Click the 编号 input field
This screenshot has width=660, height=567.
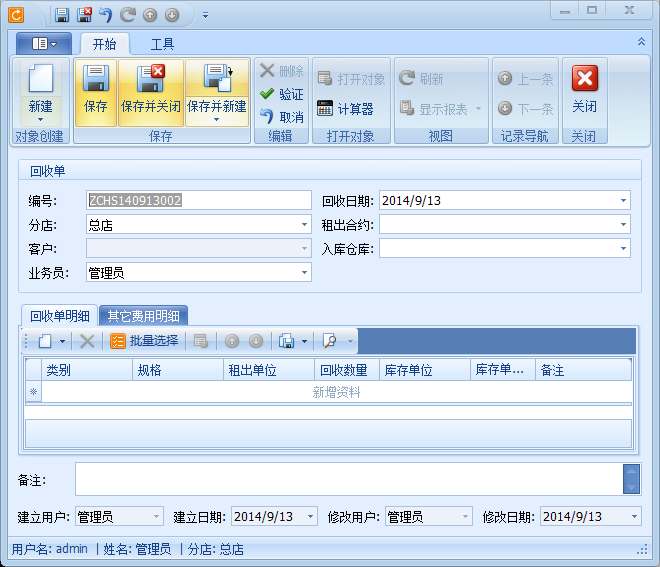tap(199, 200)
